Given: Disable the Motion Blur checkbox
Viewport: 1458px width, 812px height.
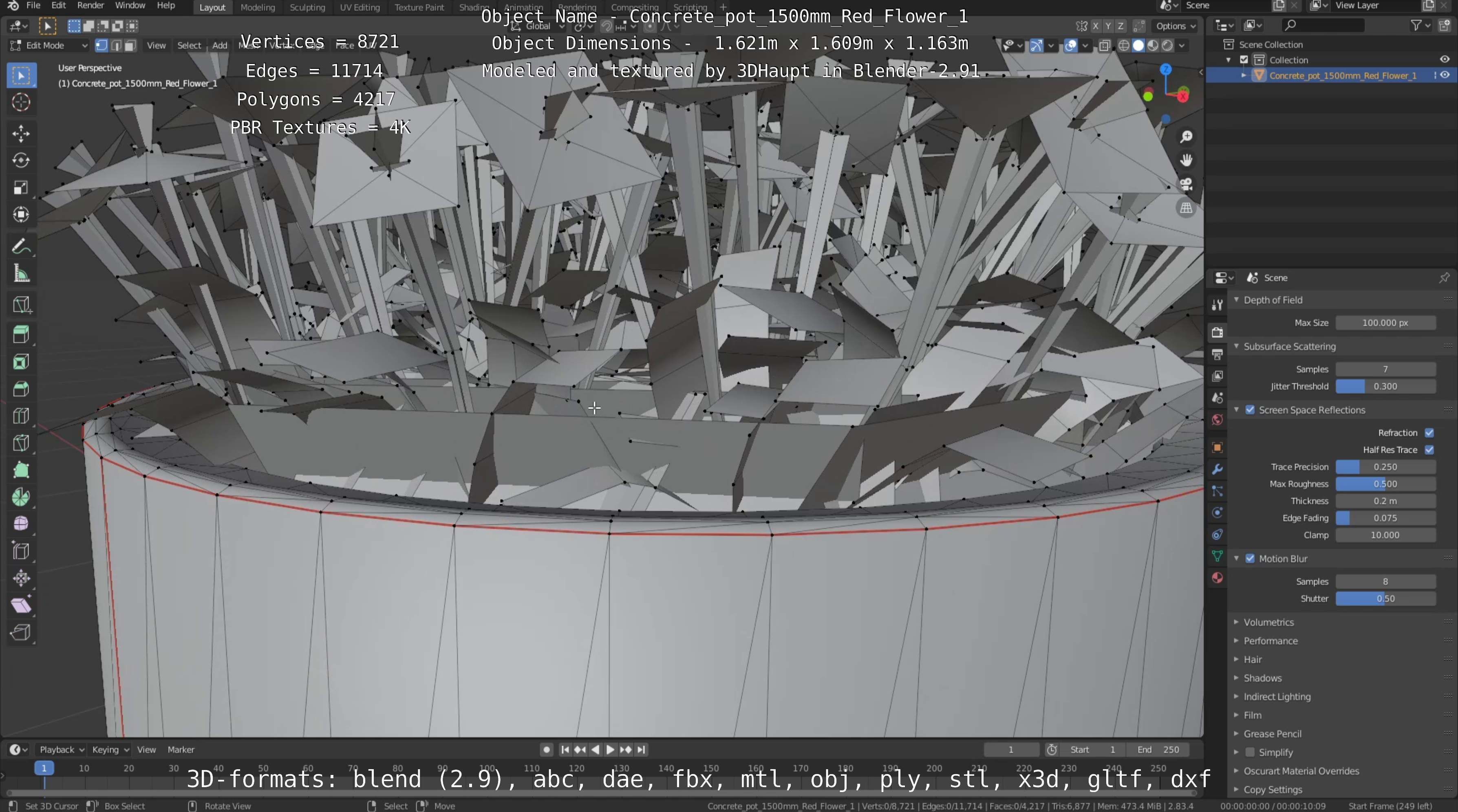Looking at the screenshot, I should [x=1250, y=559].
